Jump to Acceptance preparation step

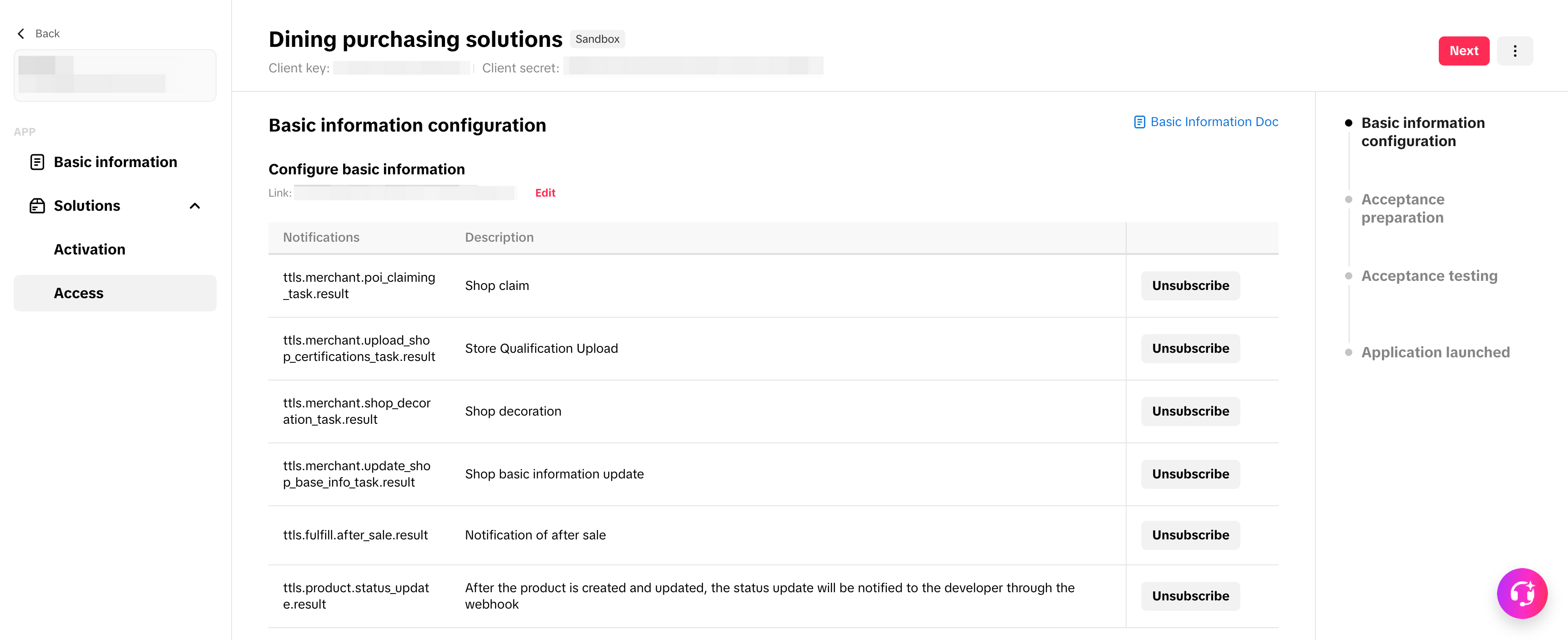point(1402,208)
